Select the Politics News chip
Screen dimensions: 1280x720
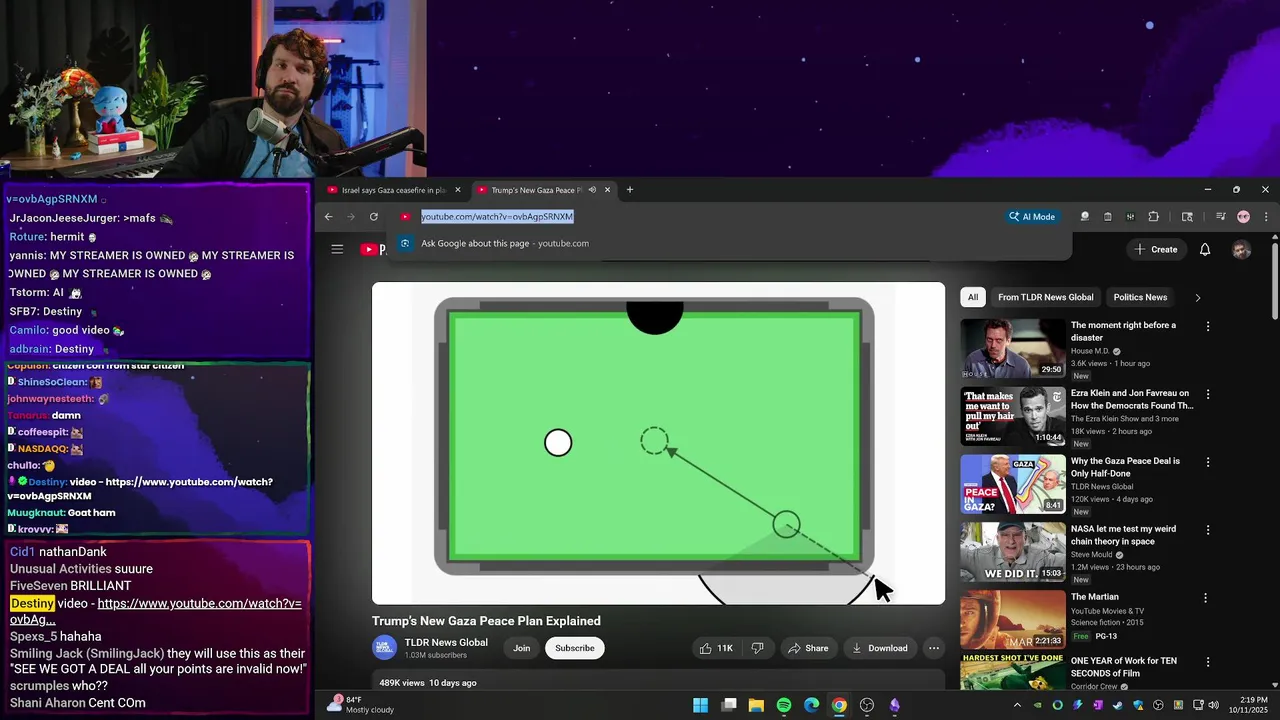click(x=1140, y=297)
